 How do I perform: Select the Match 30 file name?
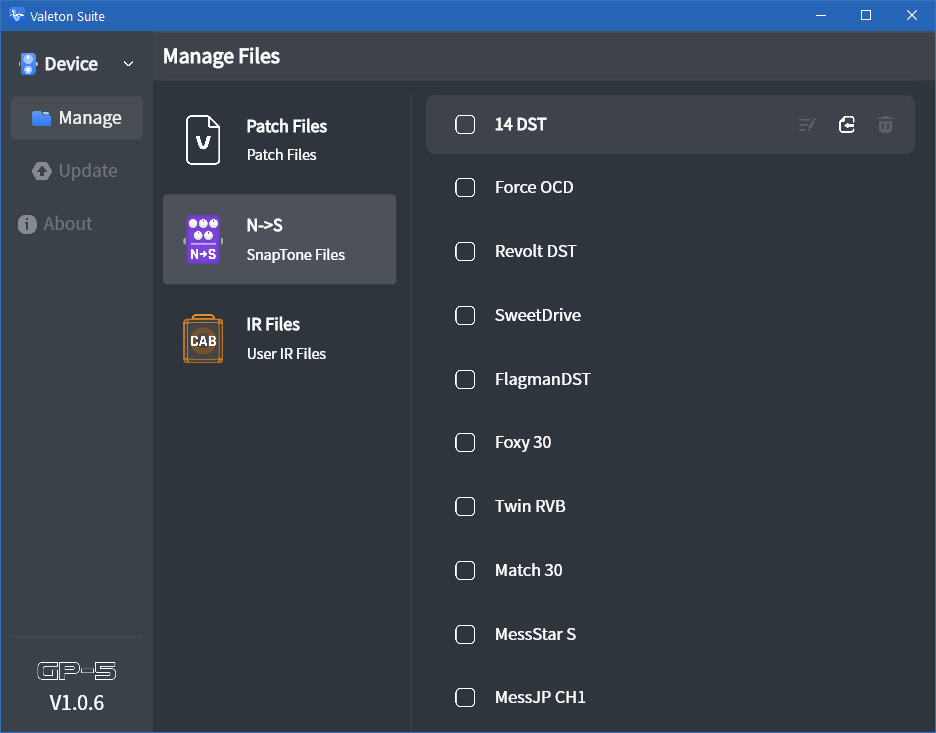pyautogui.click(x=528, y=570)
